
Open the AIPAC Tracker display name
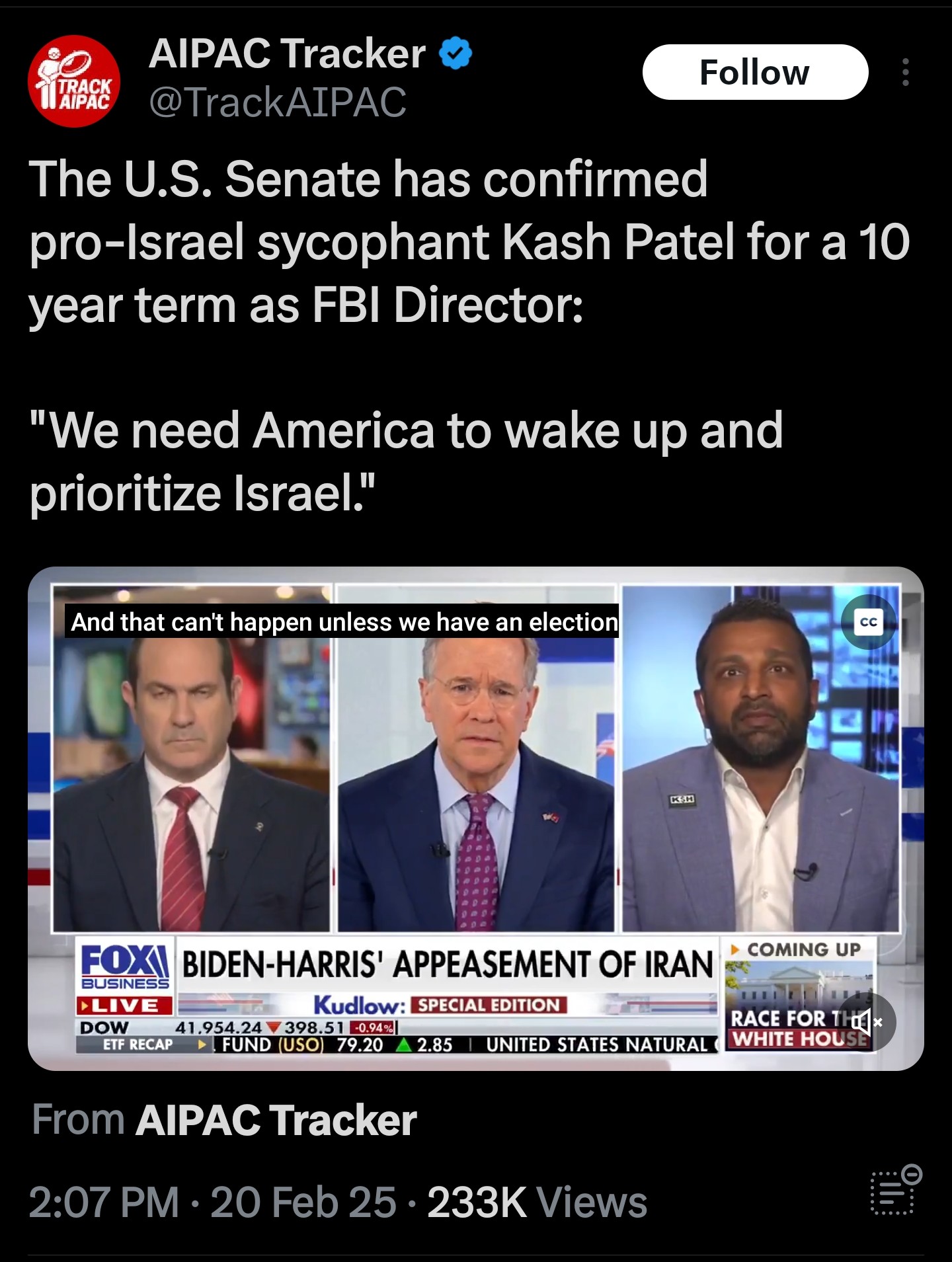click(x=287, y=54)
